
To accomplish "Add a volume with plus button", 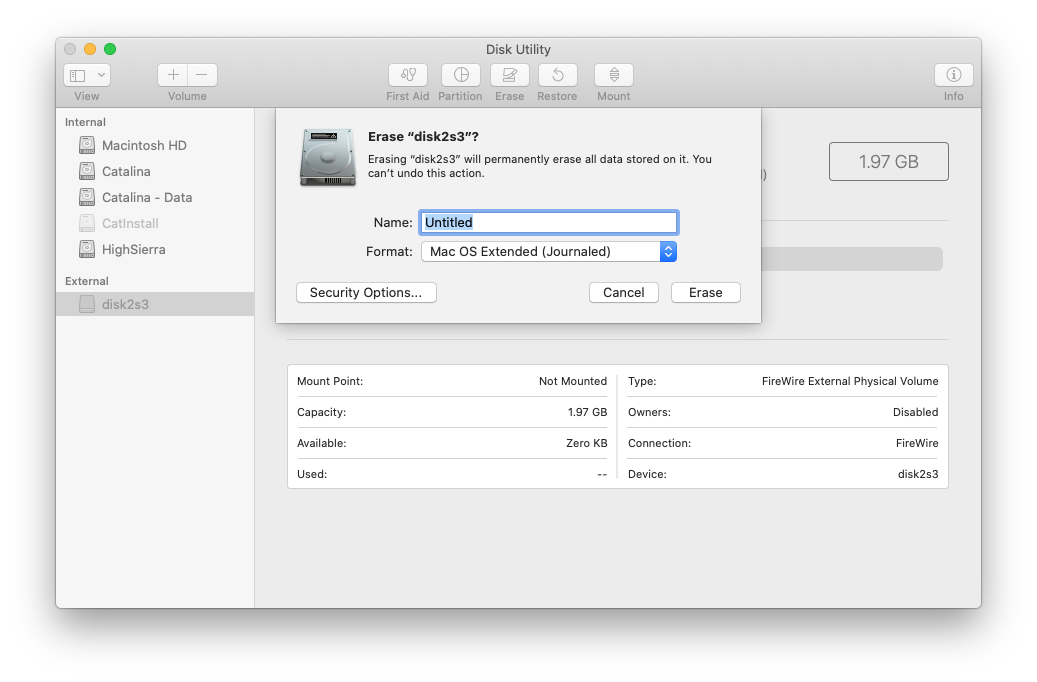I will 173,75.
